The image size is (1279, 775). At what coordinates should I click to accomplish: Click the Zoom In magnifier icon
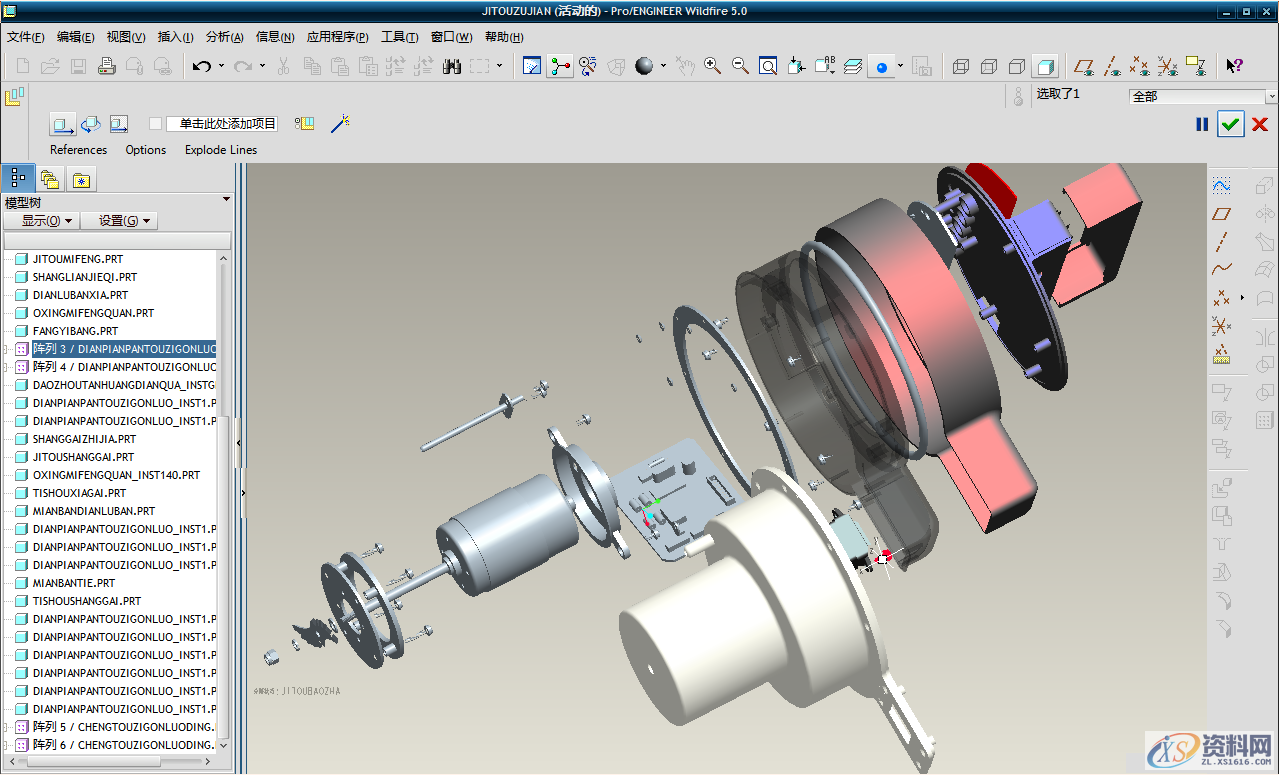[712, 66]
